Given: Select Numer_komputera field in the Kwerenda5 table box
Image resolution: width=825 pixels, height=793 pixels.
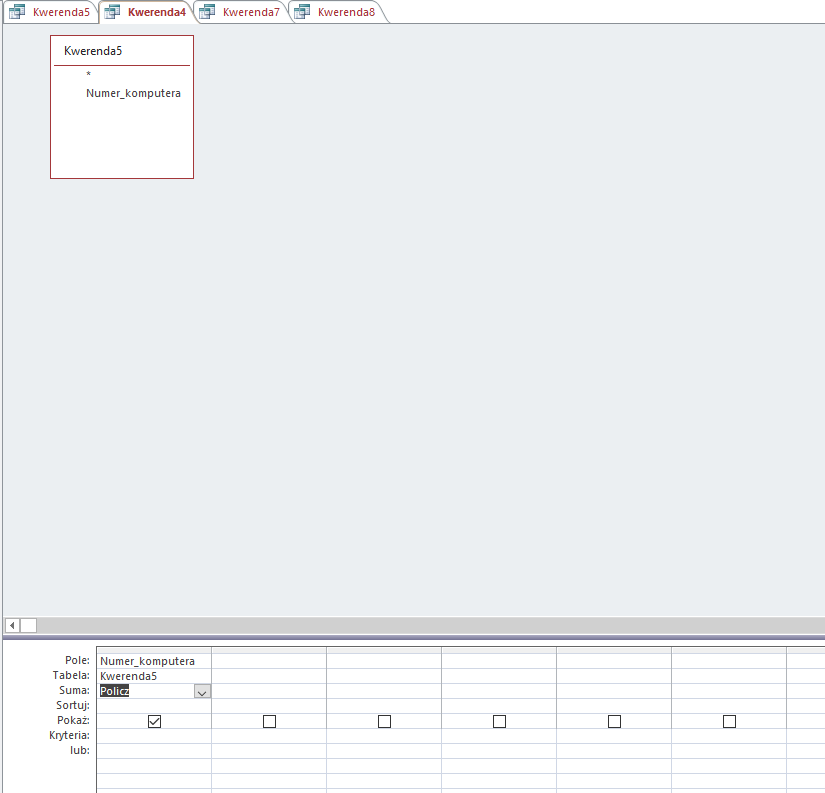Looking at the screenshot, I should (x=133, y=93).
